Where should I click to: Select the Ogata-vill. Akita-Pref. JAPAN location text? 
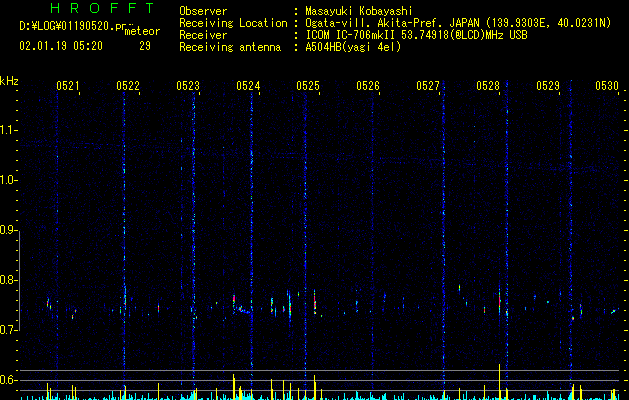[458, 23]
